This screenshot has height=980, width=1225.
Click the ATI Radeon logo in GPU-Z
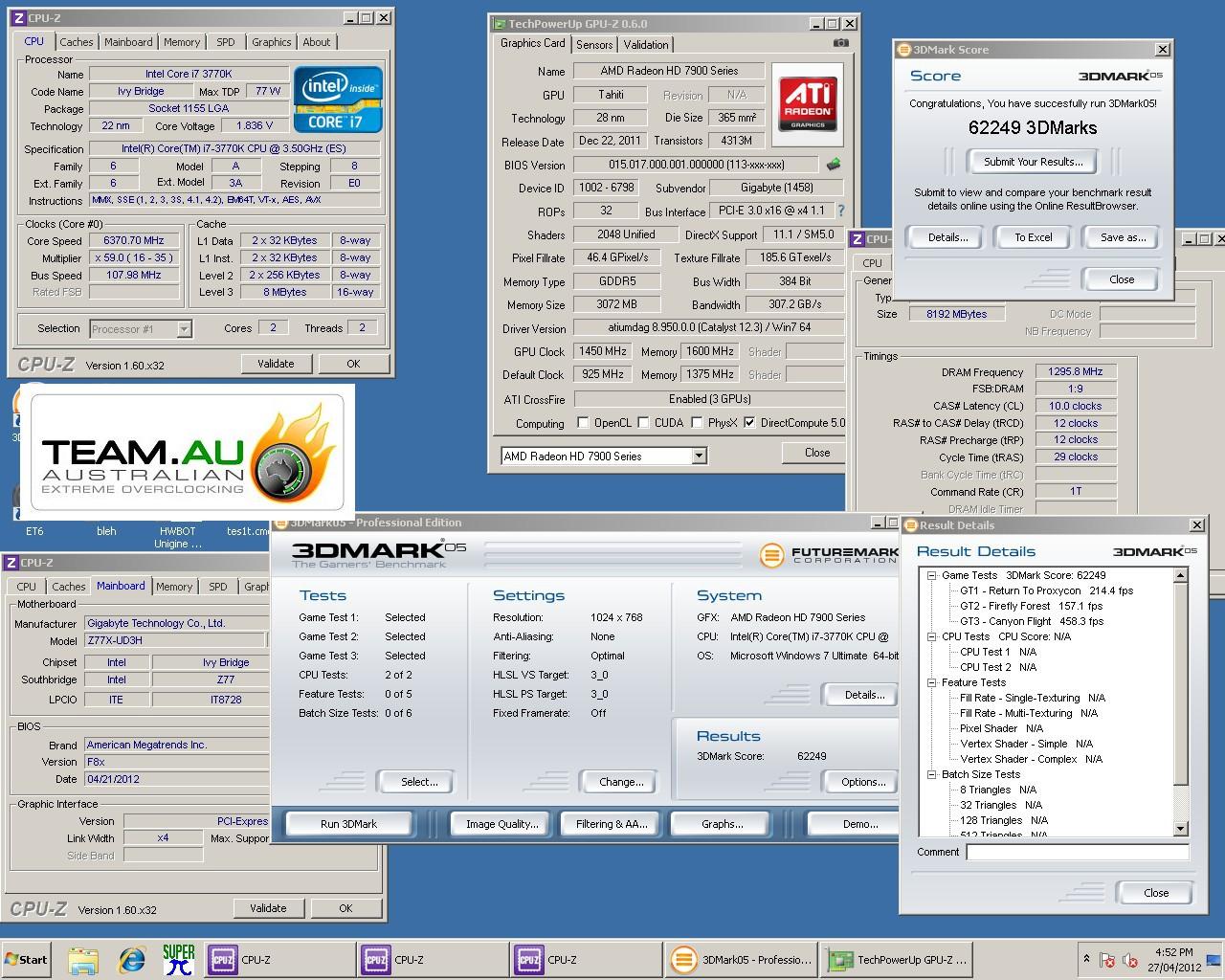808,103
